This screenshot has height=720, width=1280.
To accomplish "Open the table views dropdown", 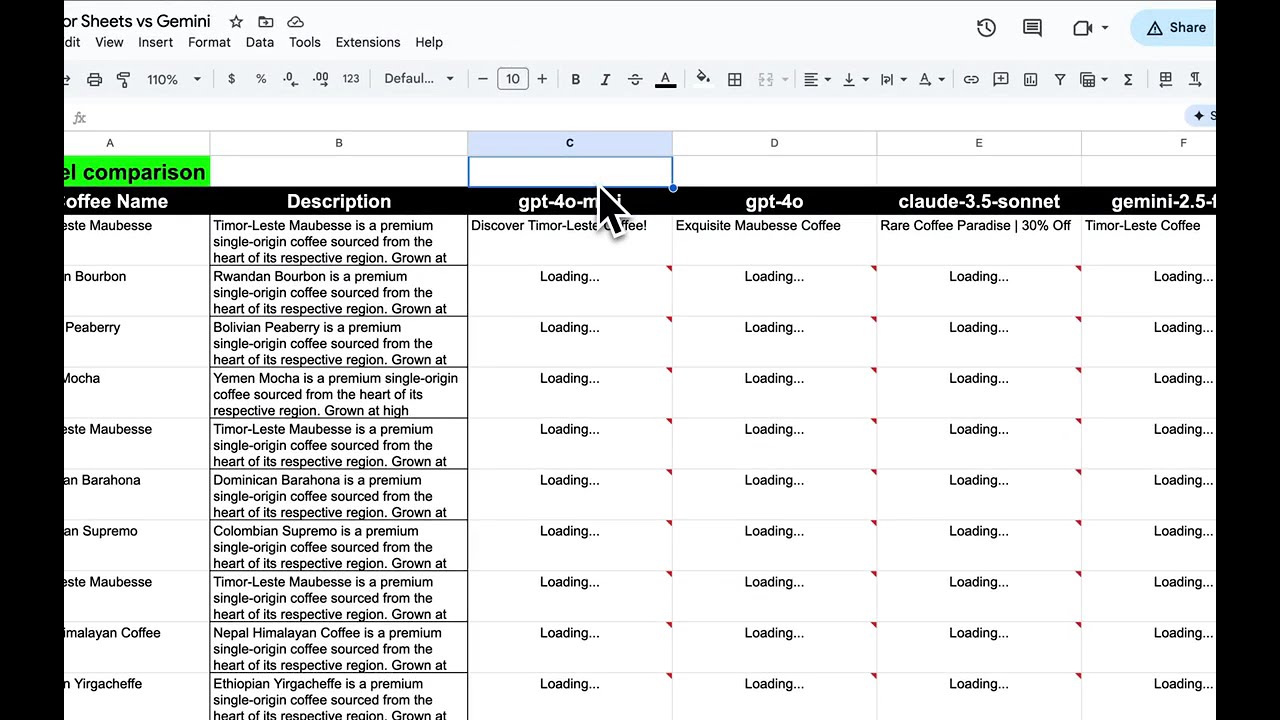I will [x=1093, y=79].
